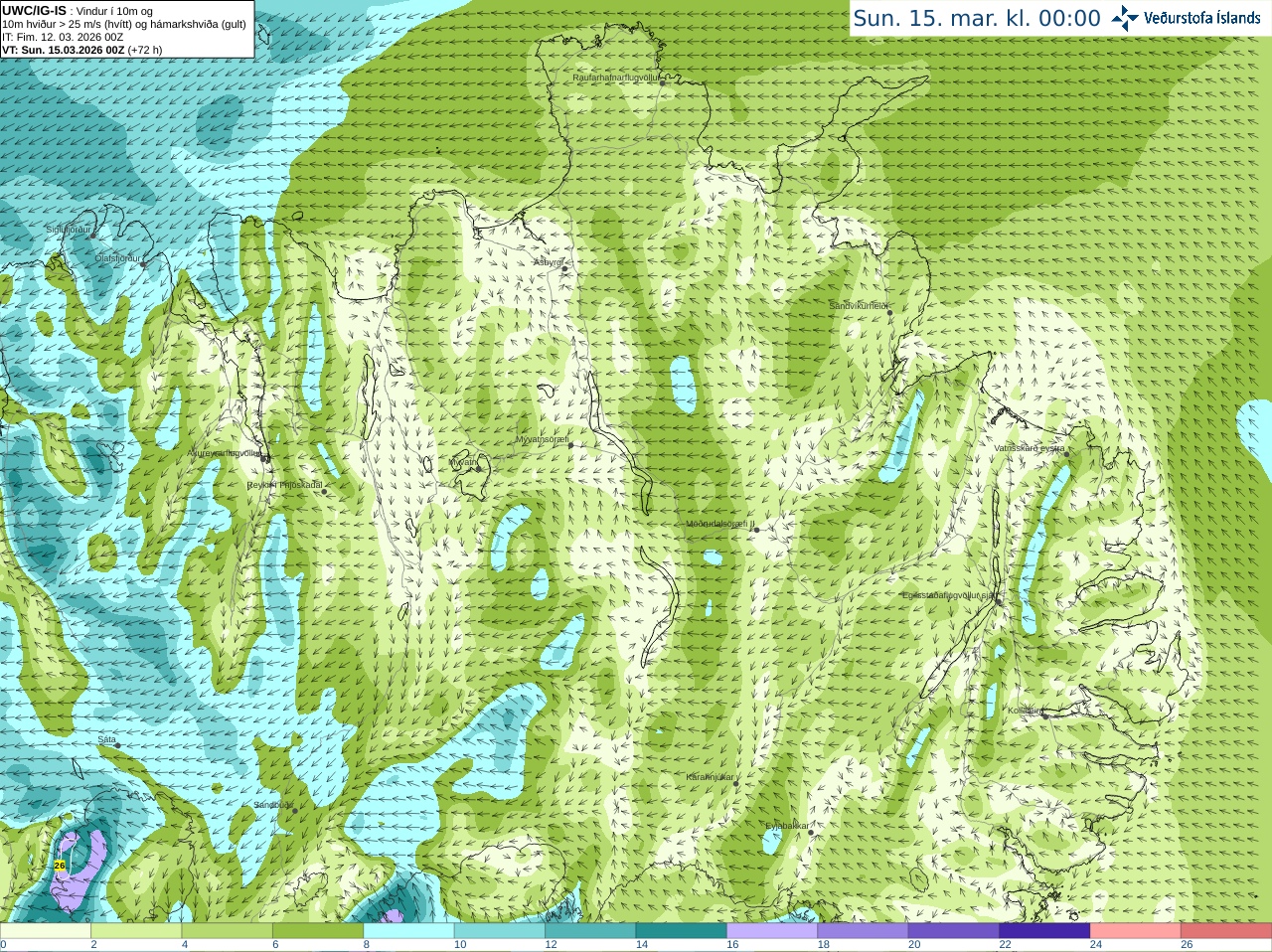
Task: Click legend tick label 8
Action: point(367,945)
